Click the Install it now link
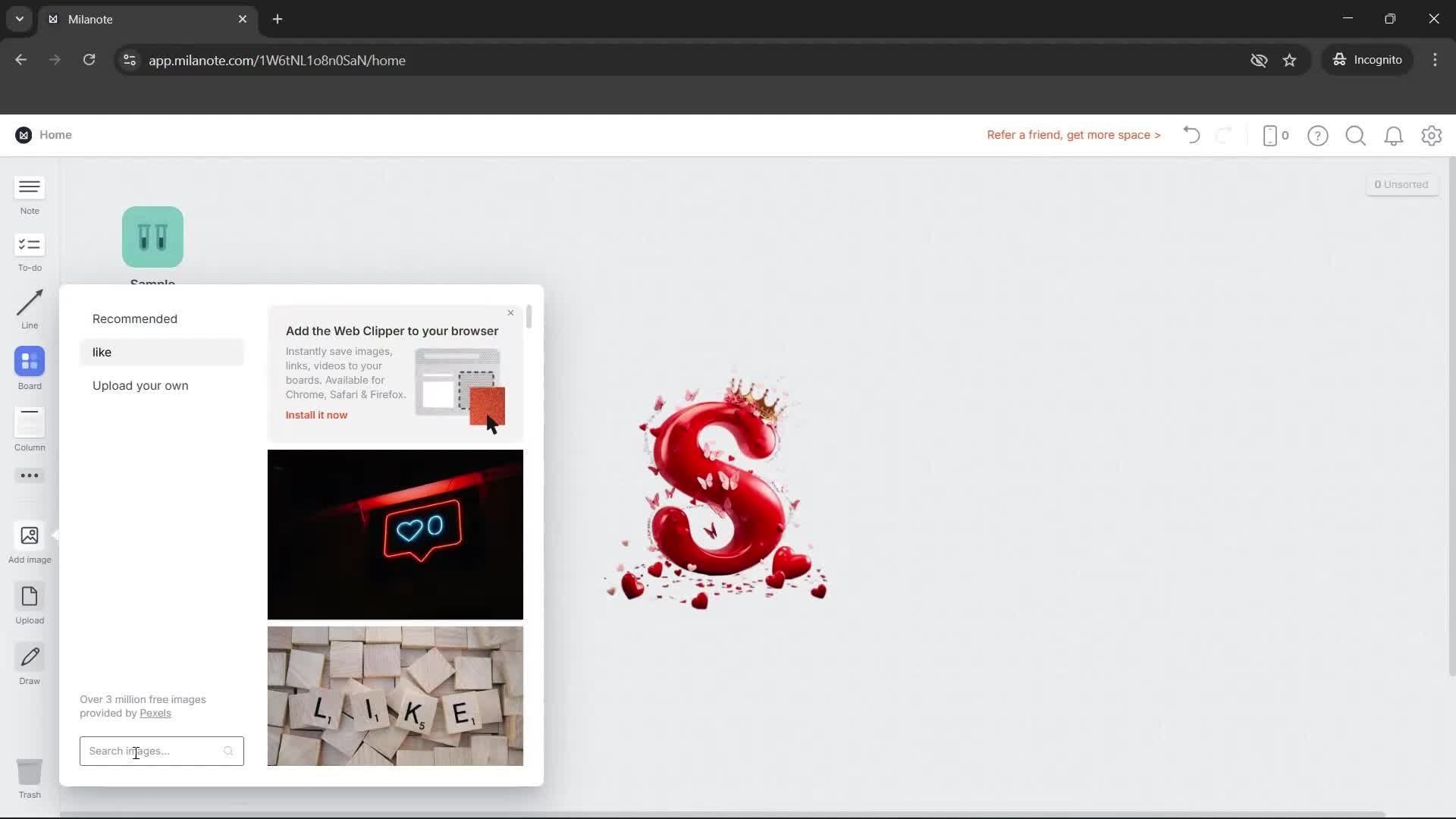The height and width of the screenshot is (819, 1456). 316,415
